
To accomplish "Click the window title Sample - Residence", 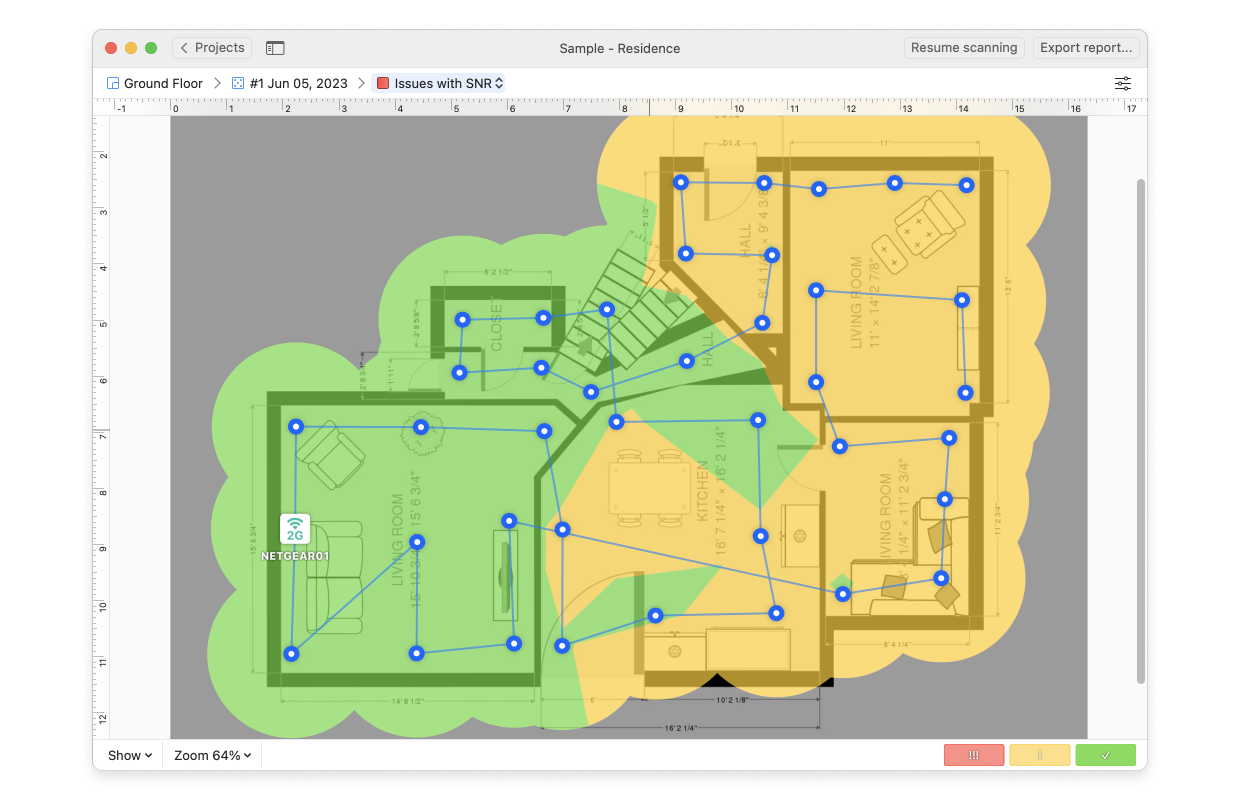I will [620, 48].
